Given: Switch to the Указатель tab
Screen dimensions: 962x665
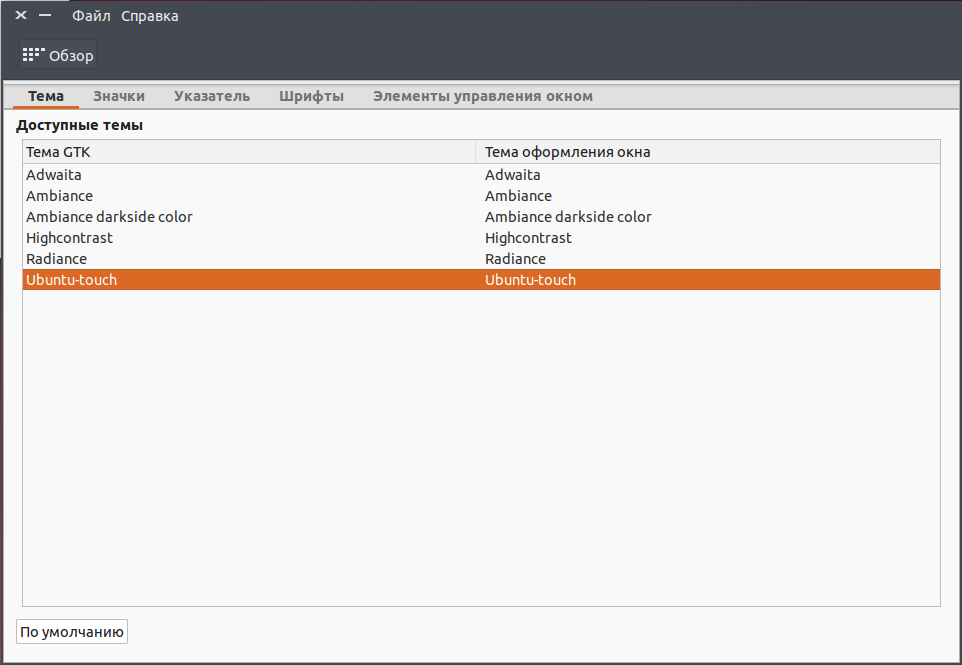Looking at the screenshot, I should [x=212, y=96].
